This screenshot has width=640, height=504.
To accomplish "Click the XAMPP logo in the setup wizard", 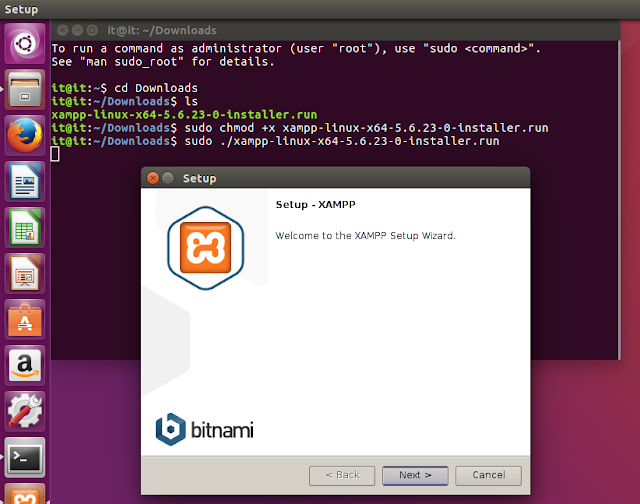I will coord(206,248).
